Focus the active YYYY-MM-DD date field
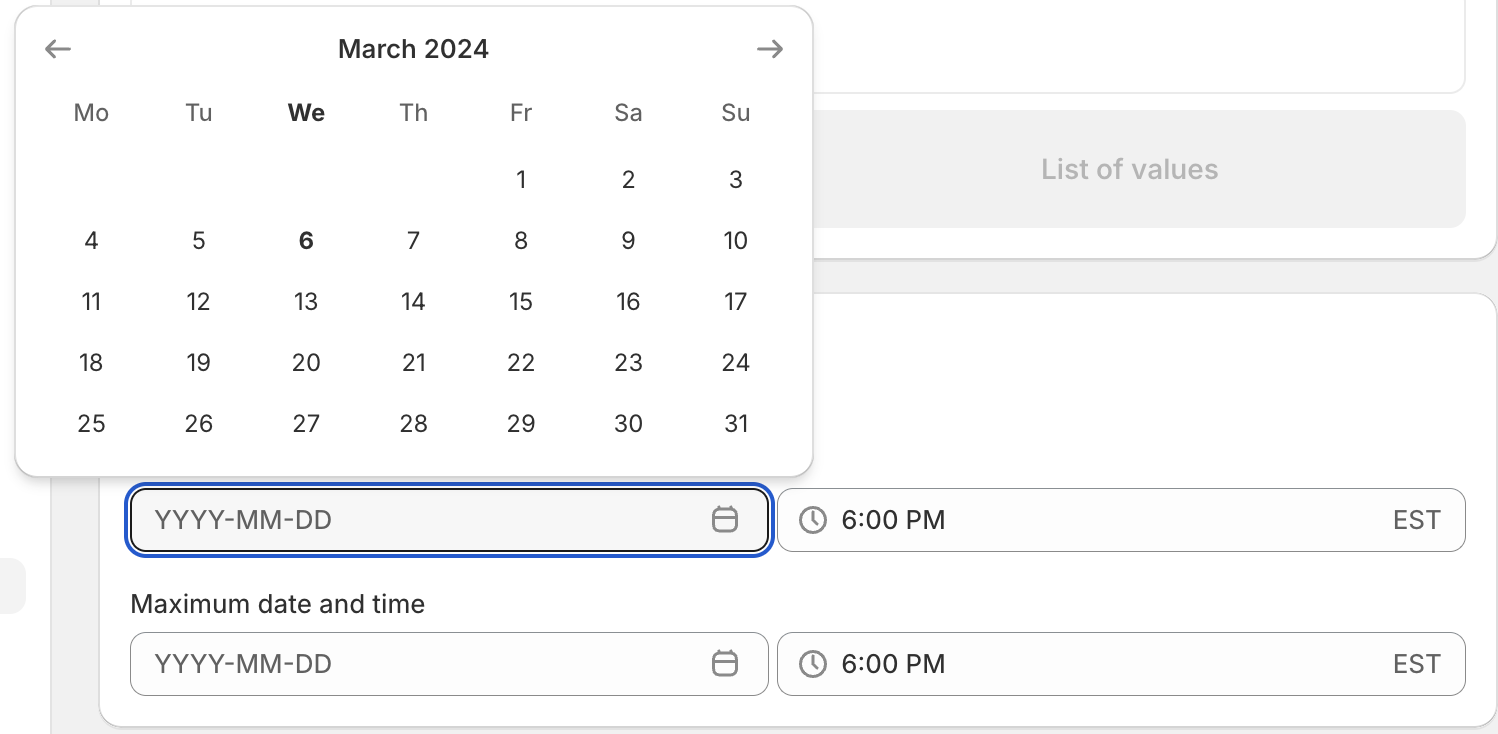This screenshot has width=1498, height=734. [420, 520]
